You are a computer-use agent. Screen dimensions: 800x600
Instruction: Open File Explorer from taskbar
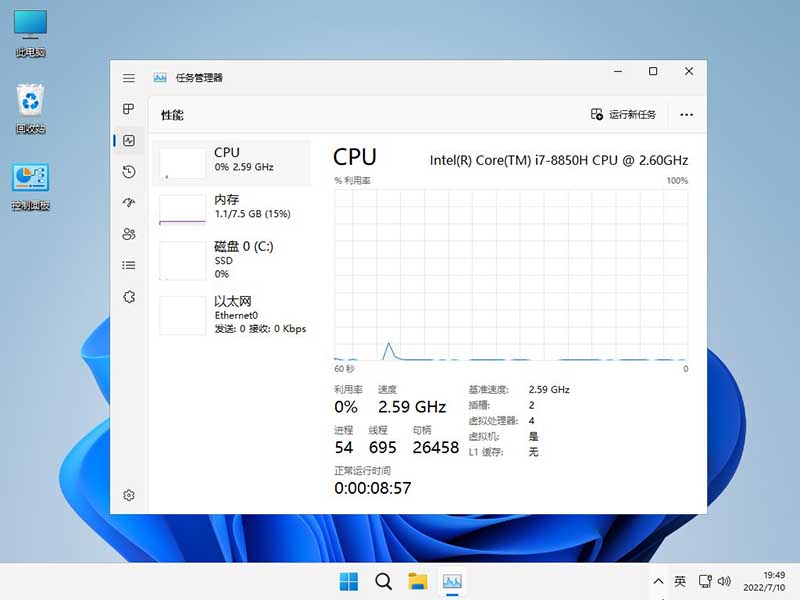pyautogui.click(x=417, y=581)
